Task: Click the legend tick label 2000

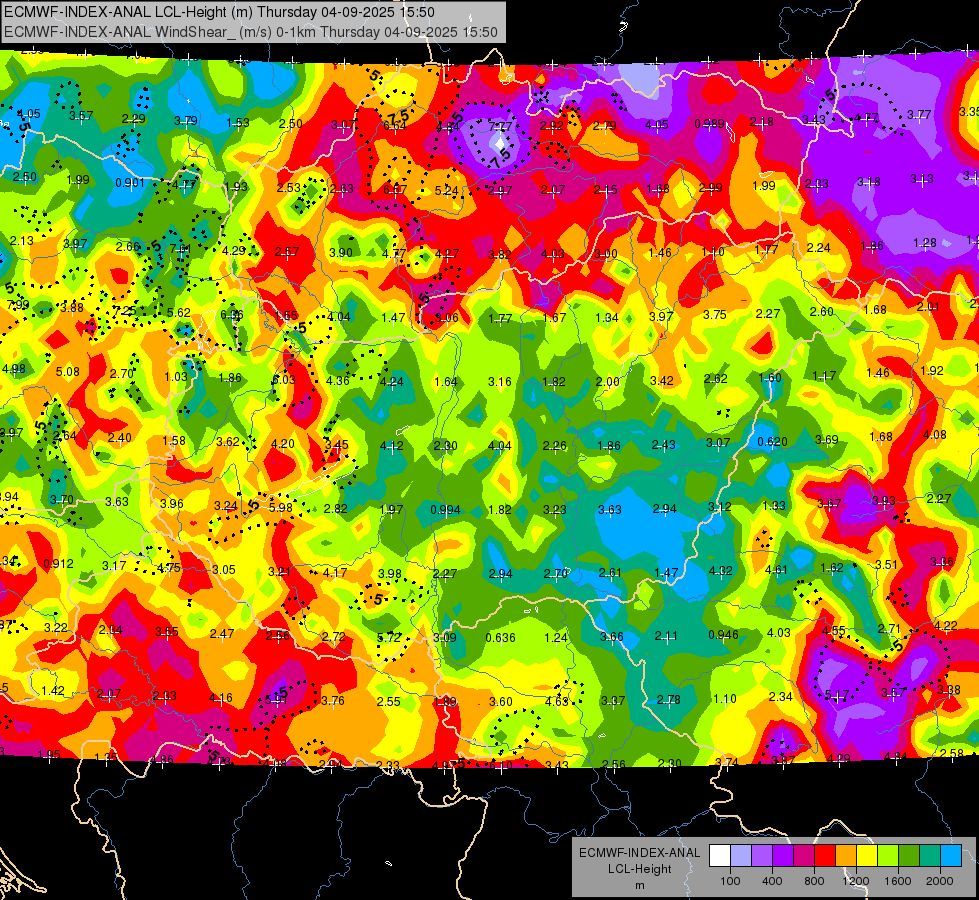Action: tap(940, 881)
